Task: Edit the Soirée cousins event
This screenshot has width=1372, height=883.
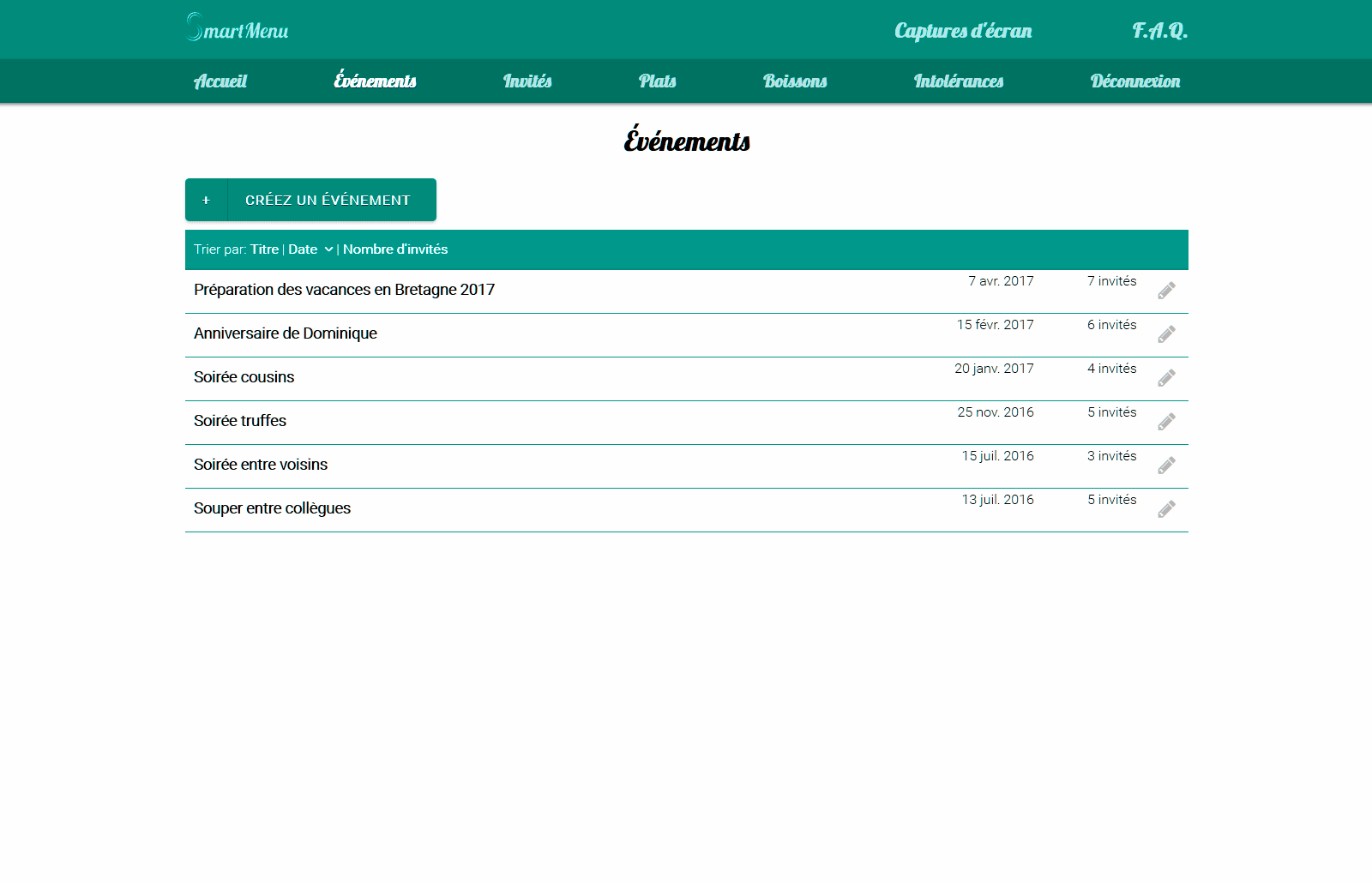Action: pos(1166,378)
